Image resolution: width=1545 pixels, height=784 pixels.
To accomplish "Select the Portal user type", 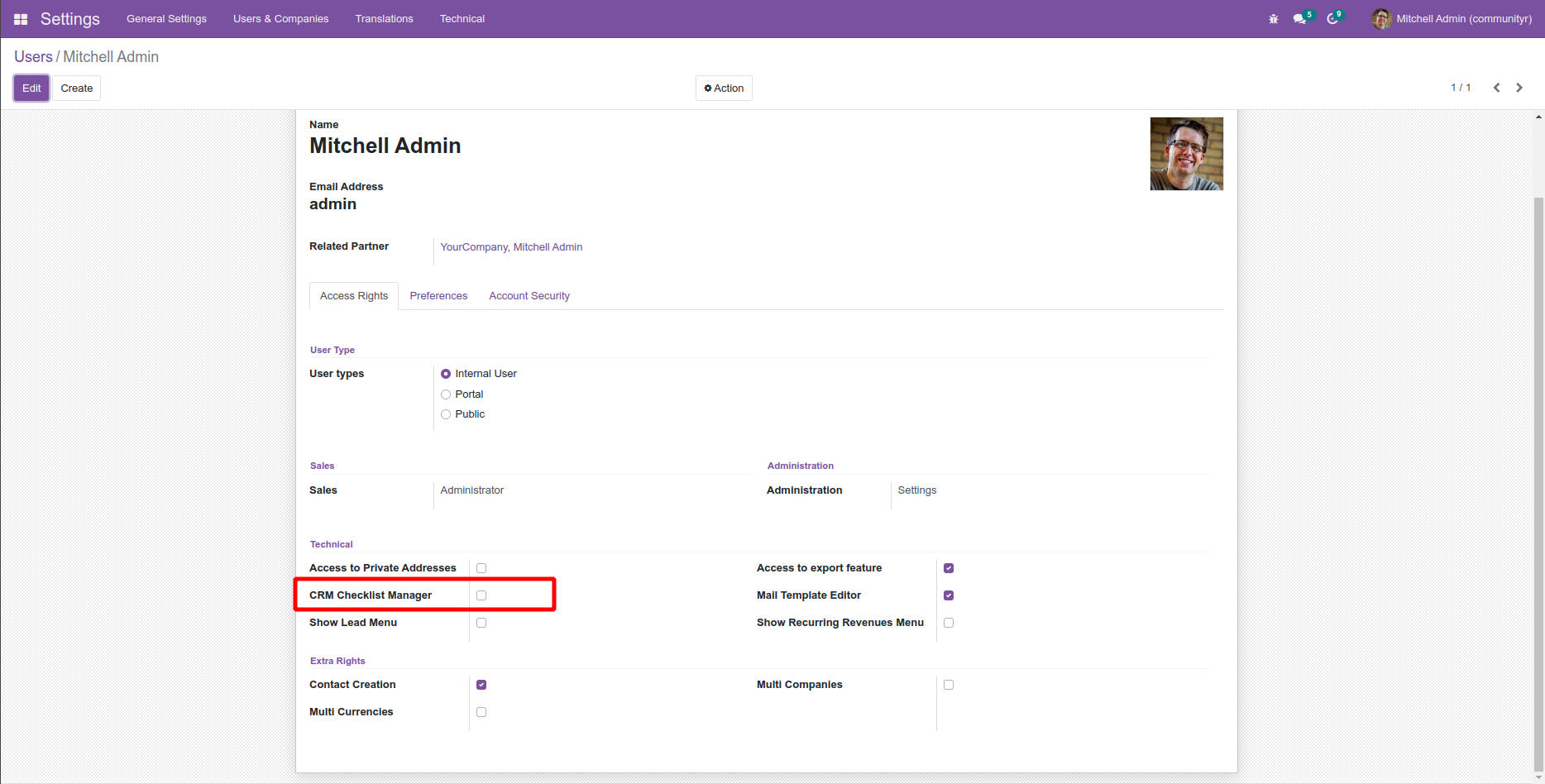I will coord(446,394).
